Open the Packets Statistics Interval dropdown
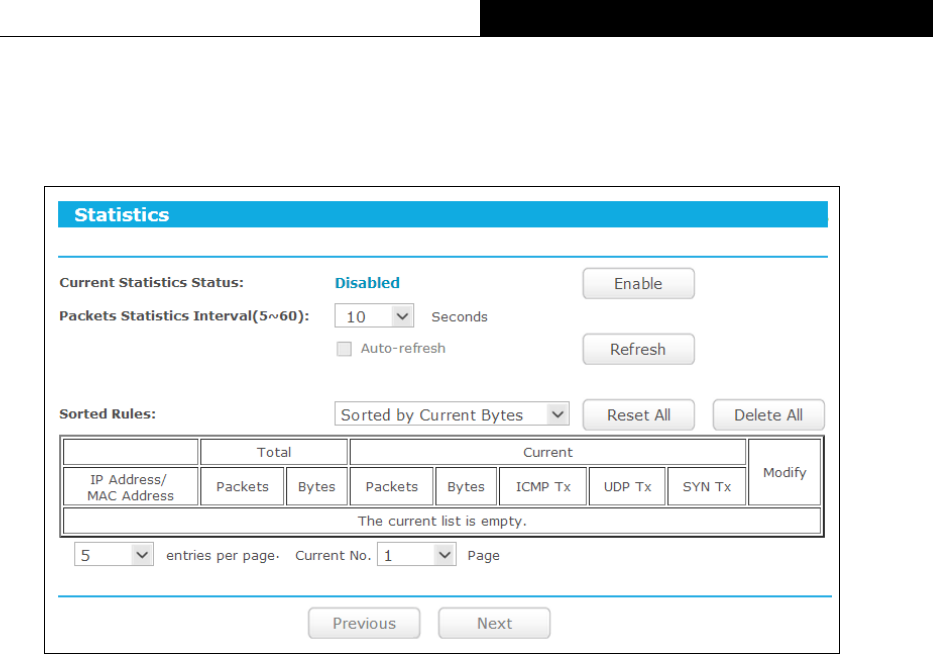Image resolution: width=933 pixels, height=654 pixels. click(374, 316)
